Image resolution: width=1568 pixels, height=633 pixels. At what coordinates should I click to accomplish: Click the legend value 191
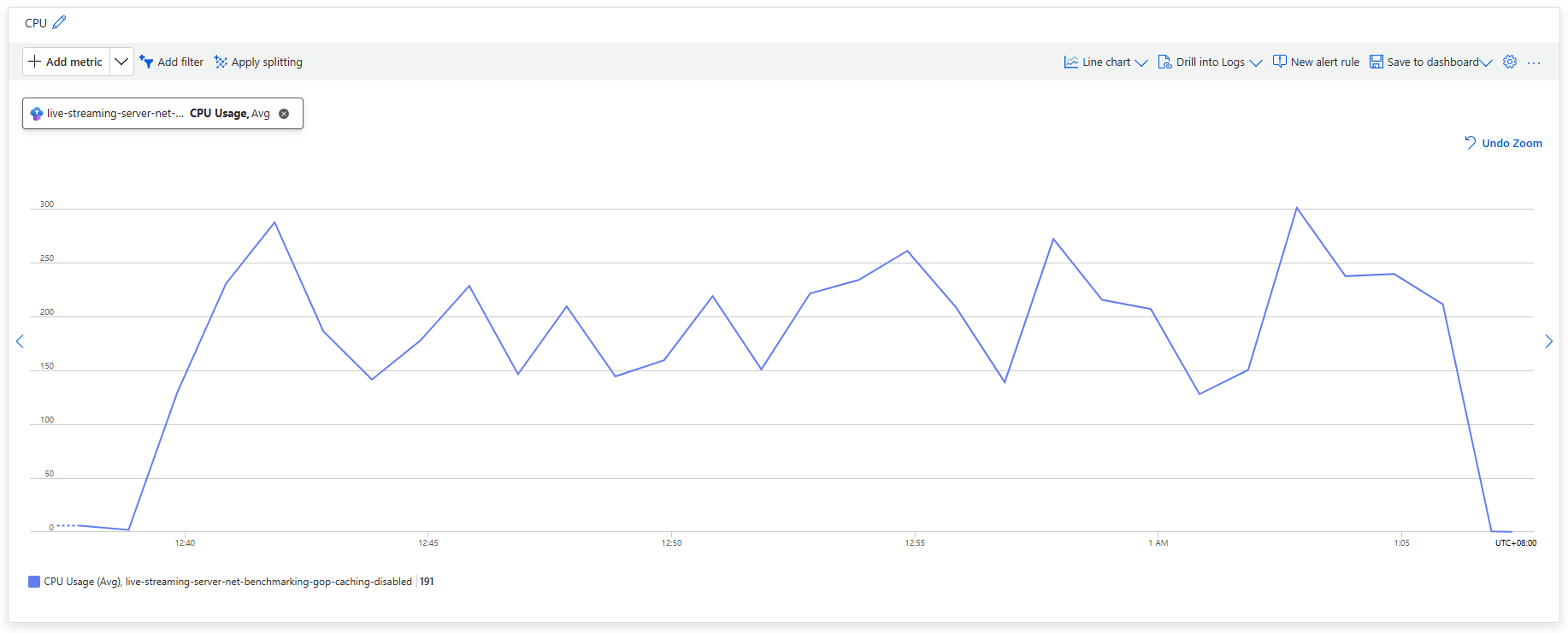tap(427, 582)
